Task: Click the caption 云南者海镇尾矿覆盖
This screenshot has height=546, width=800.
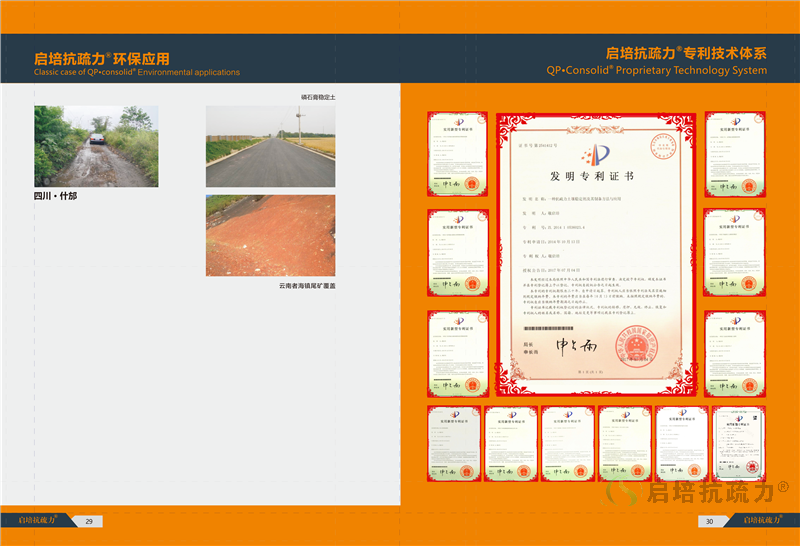Action: pos(307,286)
